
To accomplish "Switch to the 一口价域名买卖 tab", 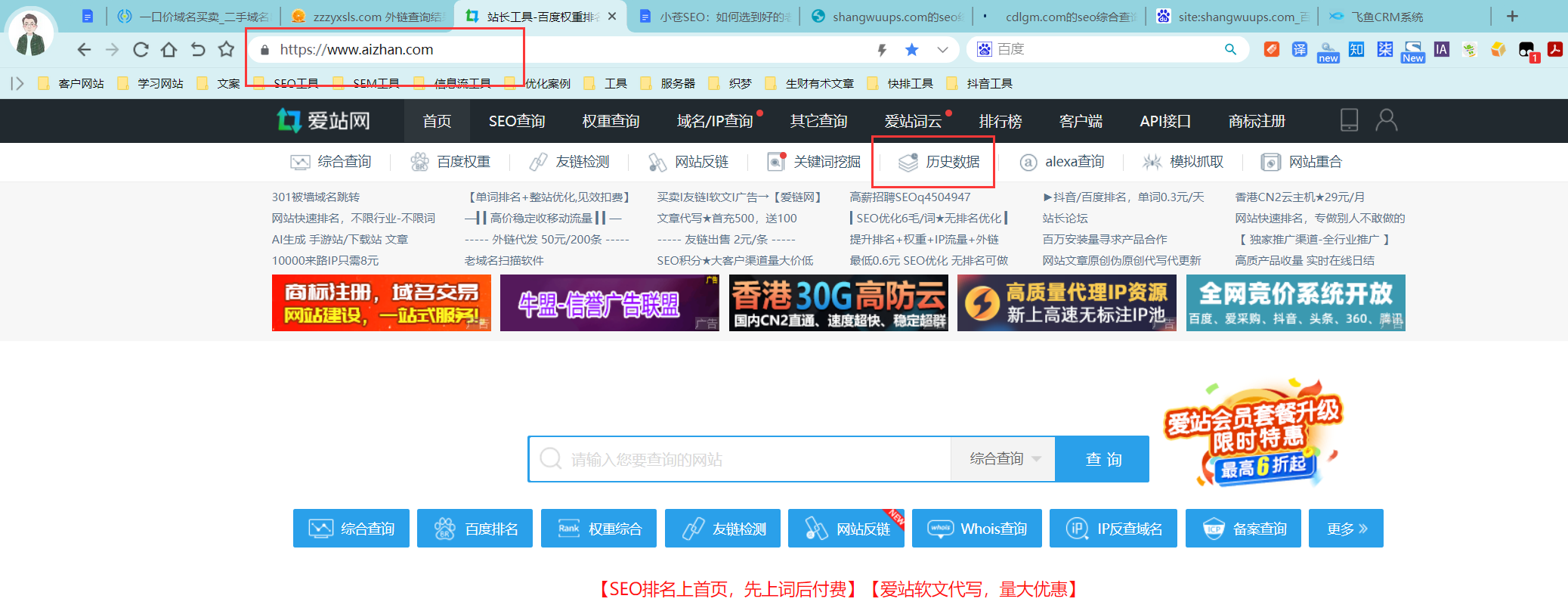I will coord(195,17).
